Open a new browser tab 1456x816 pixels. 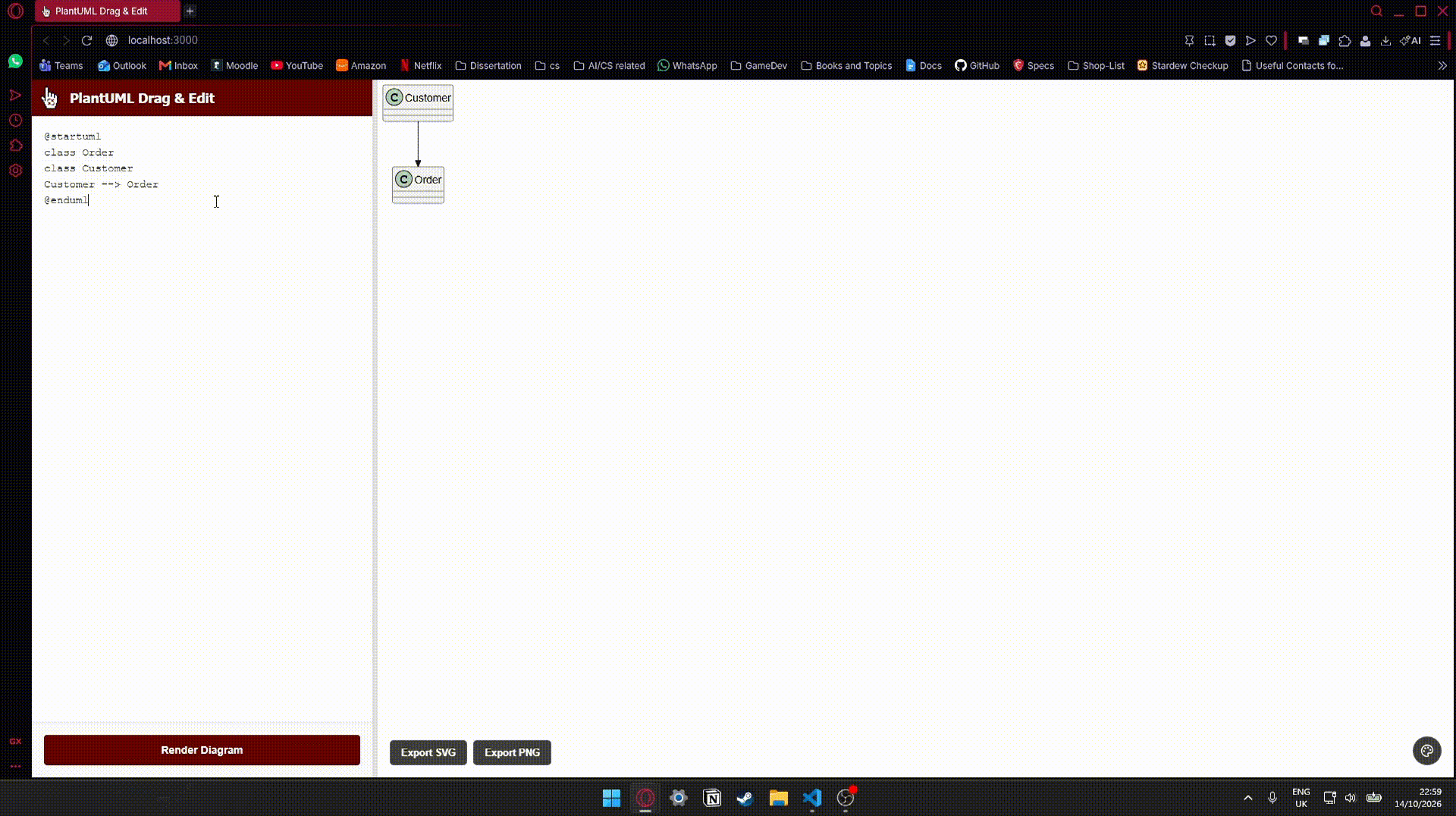tap(190, 11)
